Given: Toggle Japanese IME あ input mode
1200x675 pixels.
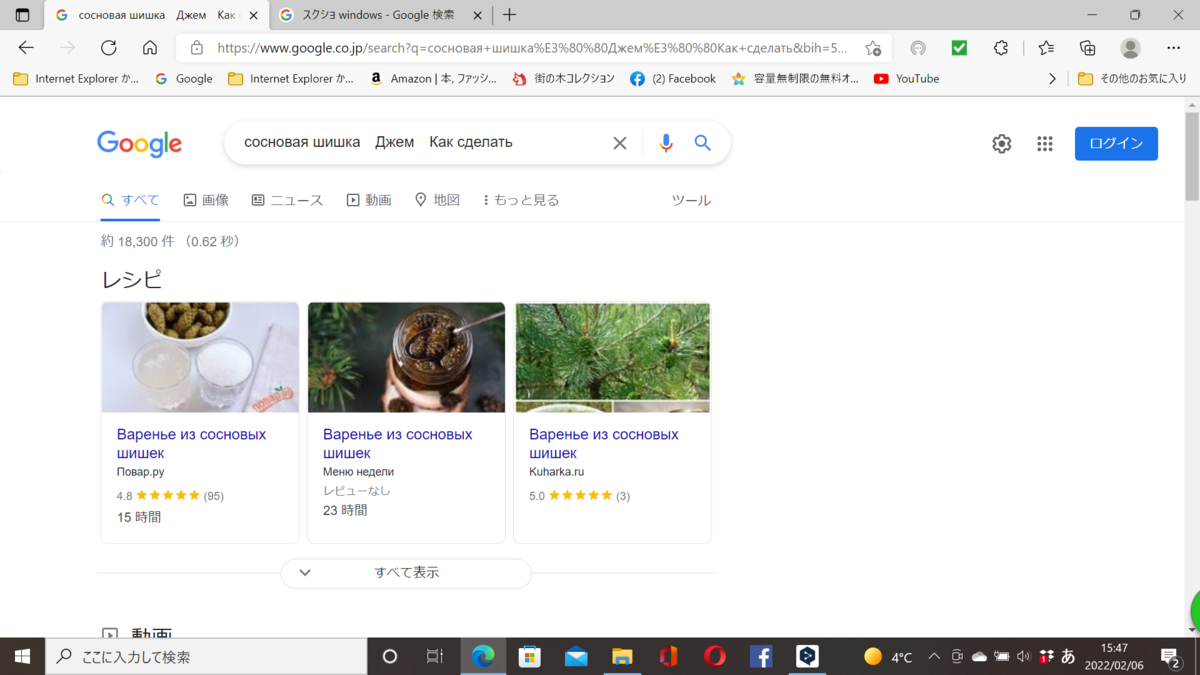Looking at the screenshot, I should pos(1068,657).
